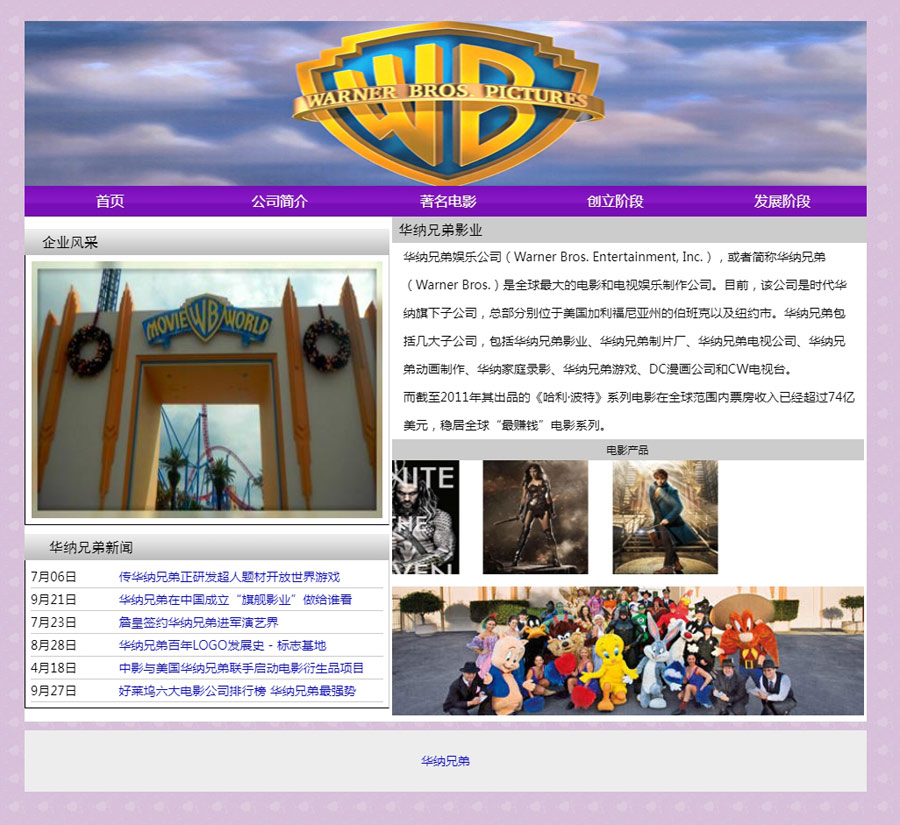Open the Fantastic Beasts movie poster

[x=665, y=517]
